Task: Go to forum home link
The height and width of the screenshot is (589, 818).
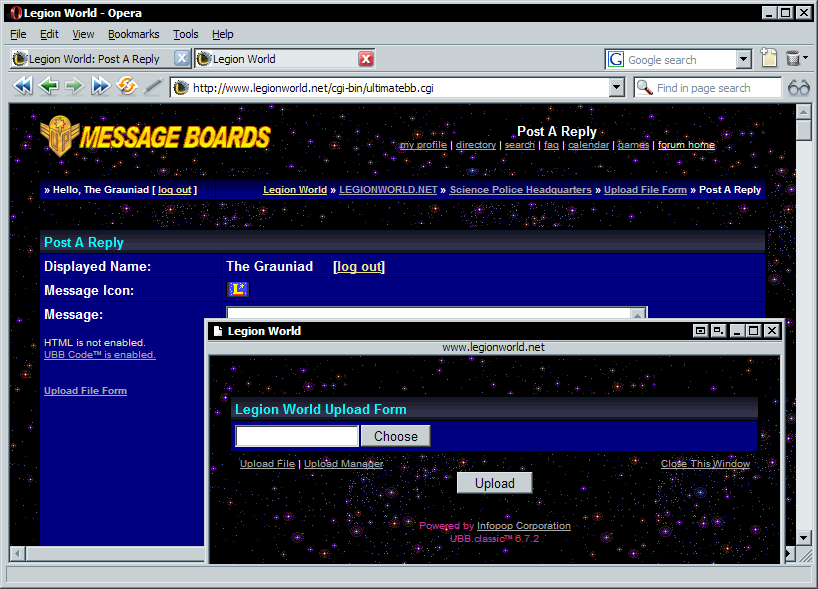Action: [x=686, y=145]
